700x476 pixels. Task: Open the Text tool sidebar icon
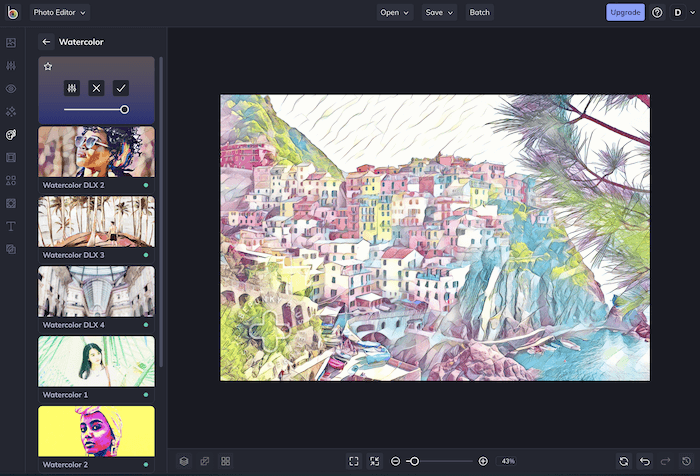[x=11, y=226]
